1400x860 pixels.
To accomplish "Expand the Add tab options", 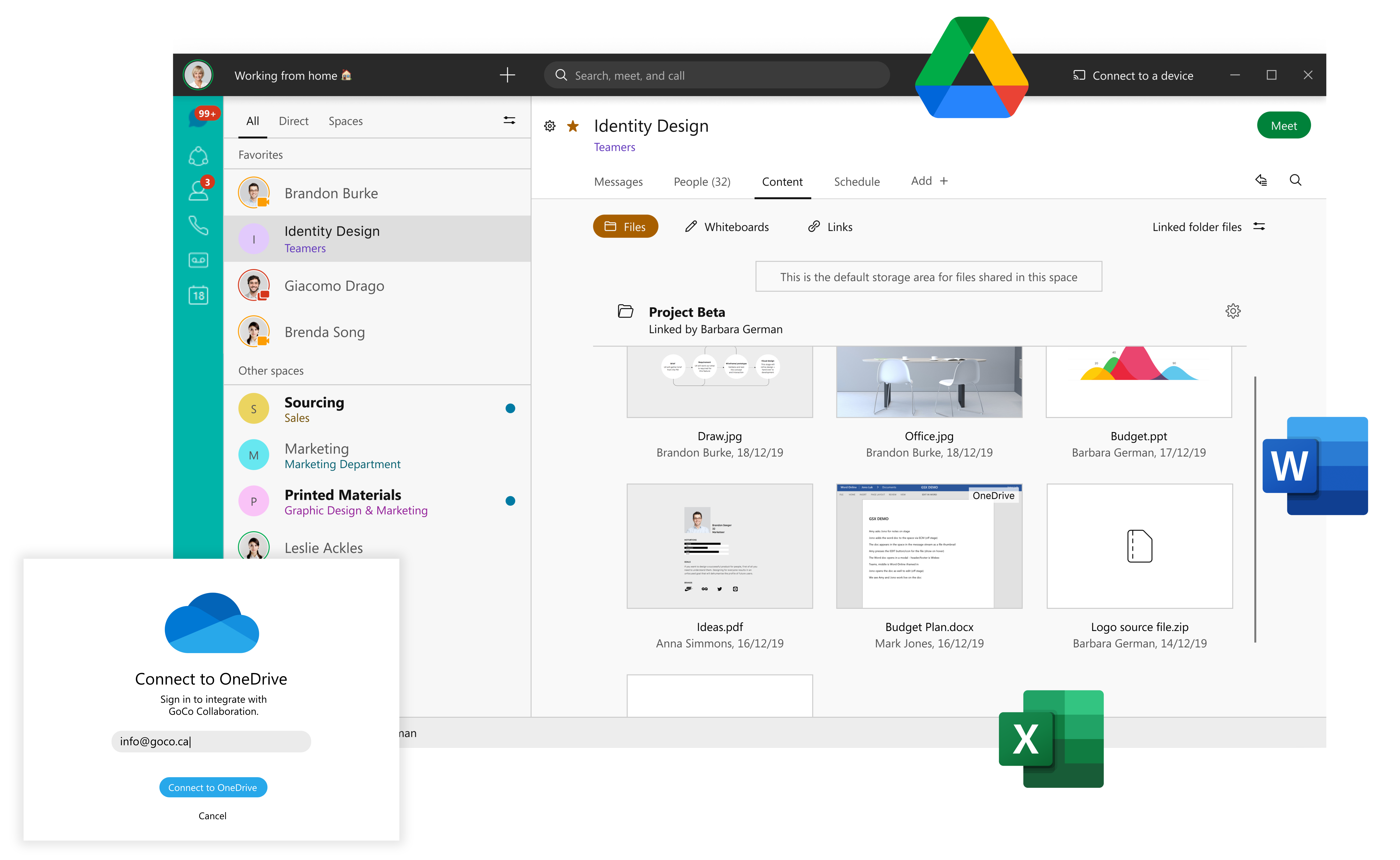I will tap(929, 181).
